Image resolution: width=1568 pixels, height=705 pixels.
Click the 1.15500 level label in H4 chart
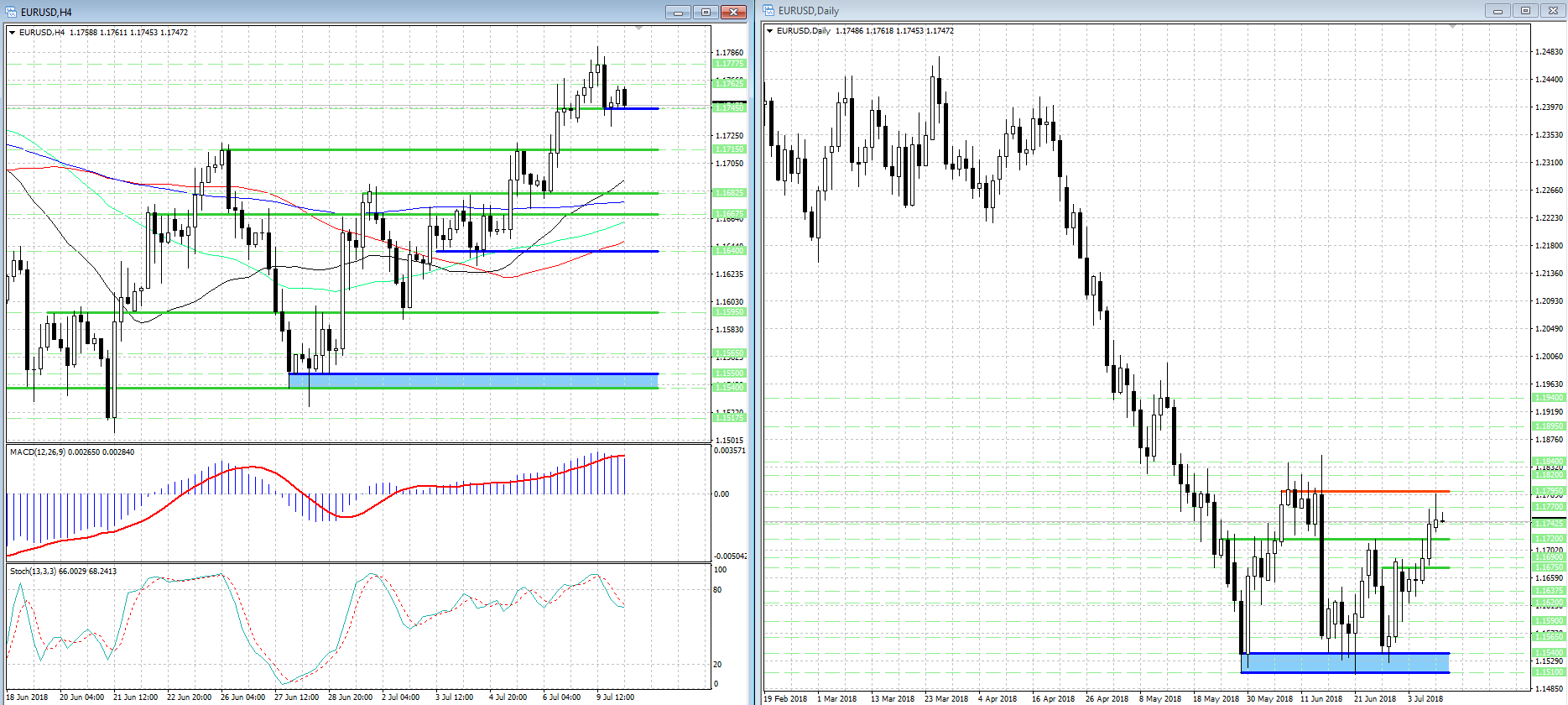pyautogui.click(x=729, y=373)
